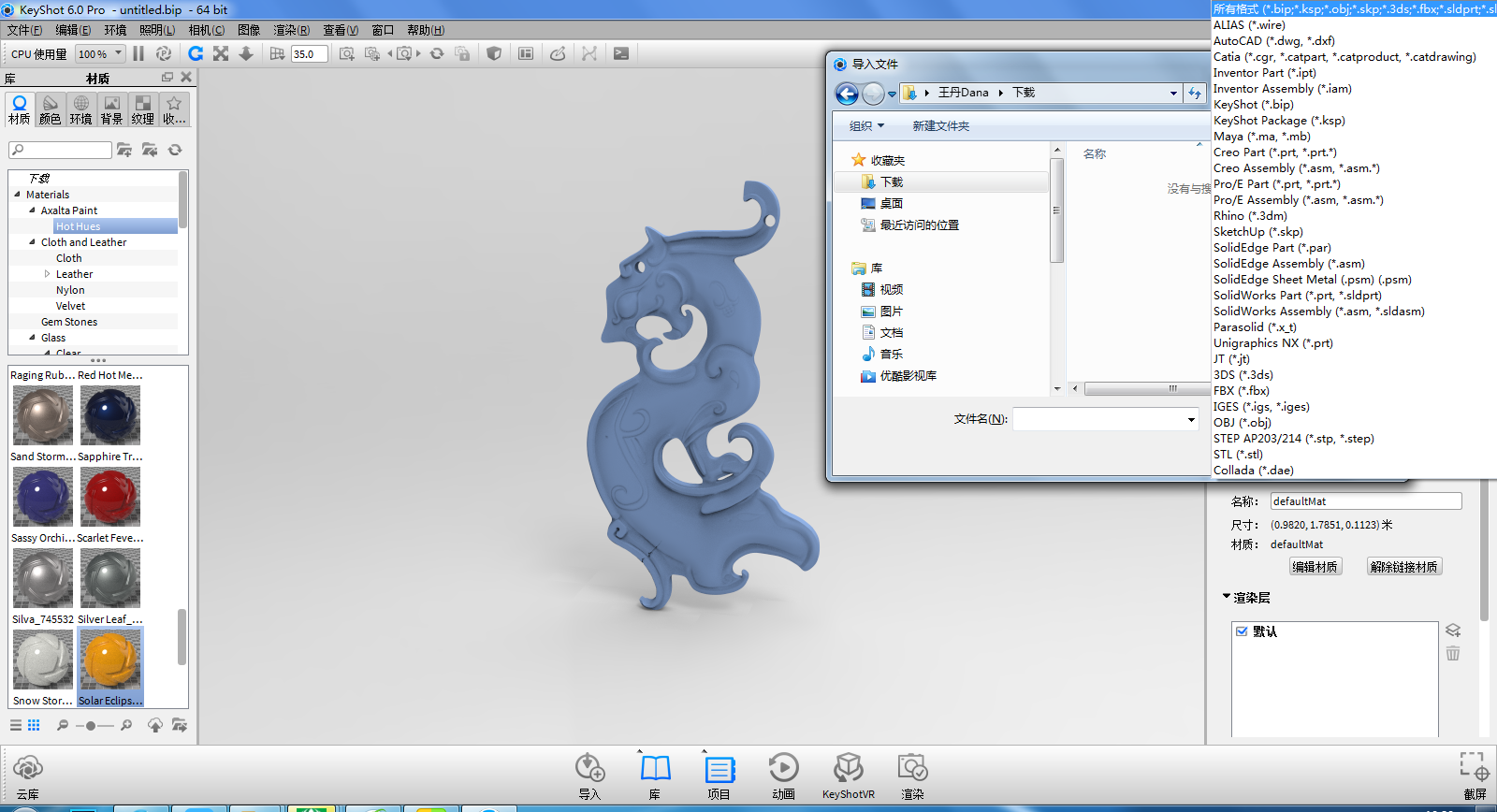
Task: Click the 解除链接材质 button
Action: coord(1403,567)
